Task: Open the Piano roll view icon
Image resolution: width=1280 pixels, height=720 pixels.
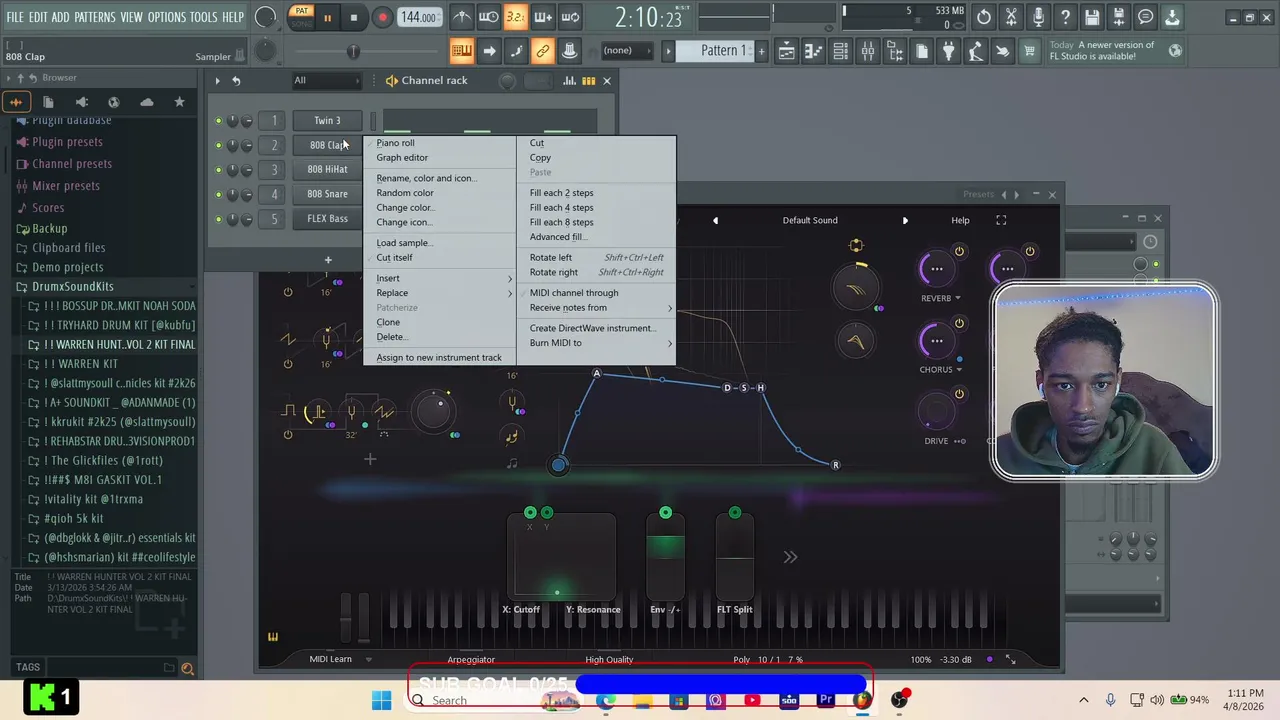Action: (x=814, y=51)
